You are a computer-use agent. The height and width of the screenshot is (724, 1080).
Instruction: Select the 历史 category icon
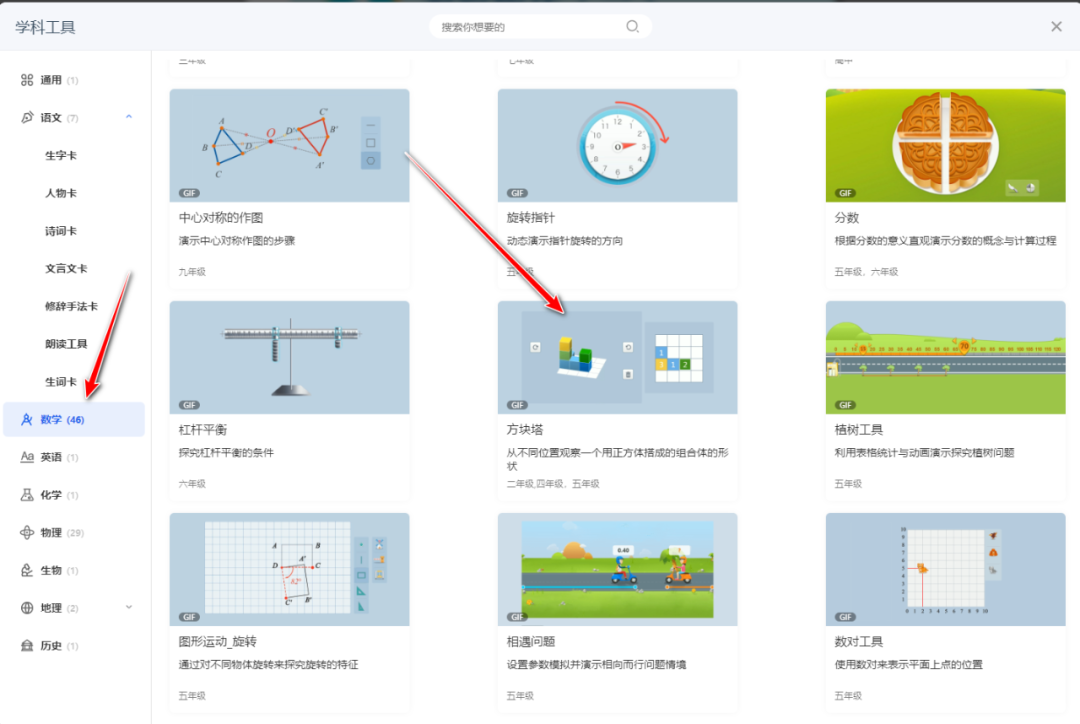(x=26, y=645)
